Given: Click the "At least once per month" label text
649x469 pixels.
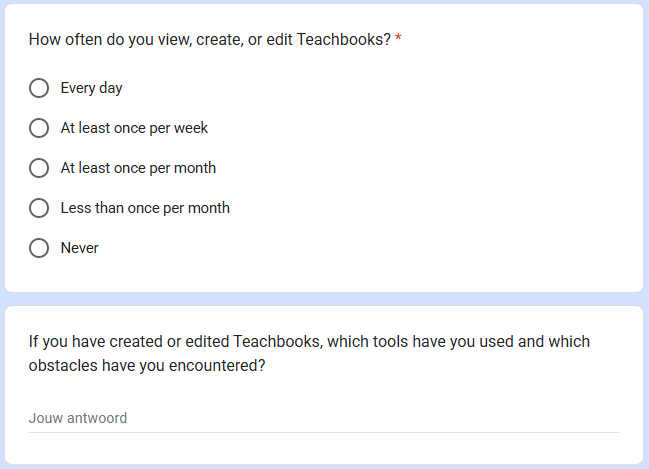Looking at the screenshot, I should [x=138, y=168].
